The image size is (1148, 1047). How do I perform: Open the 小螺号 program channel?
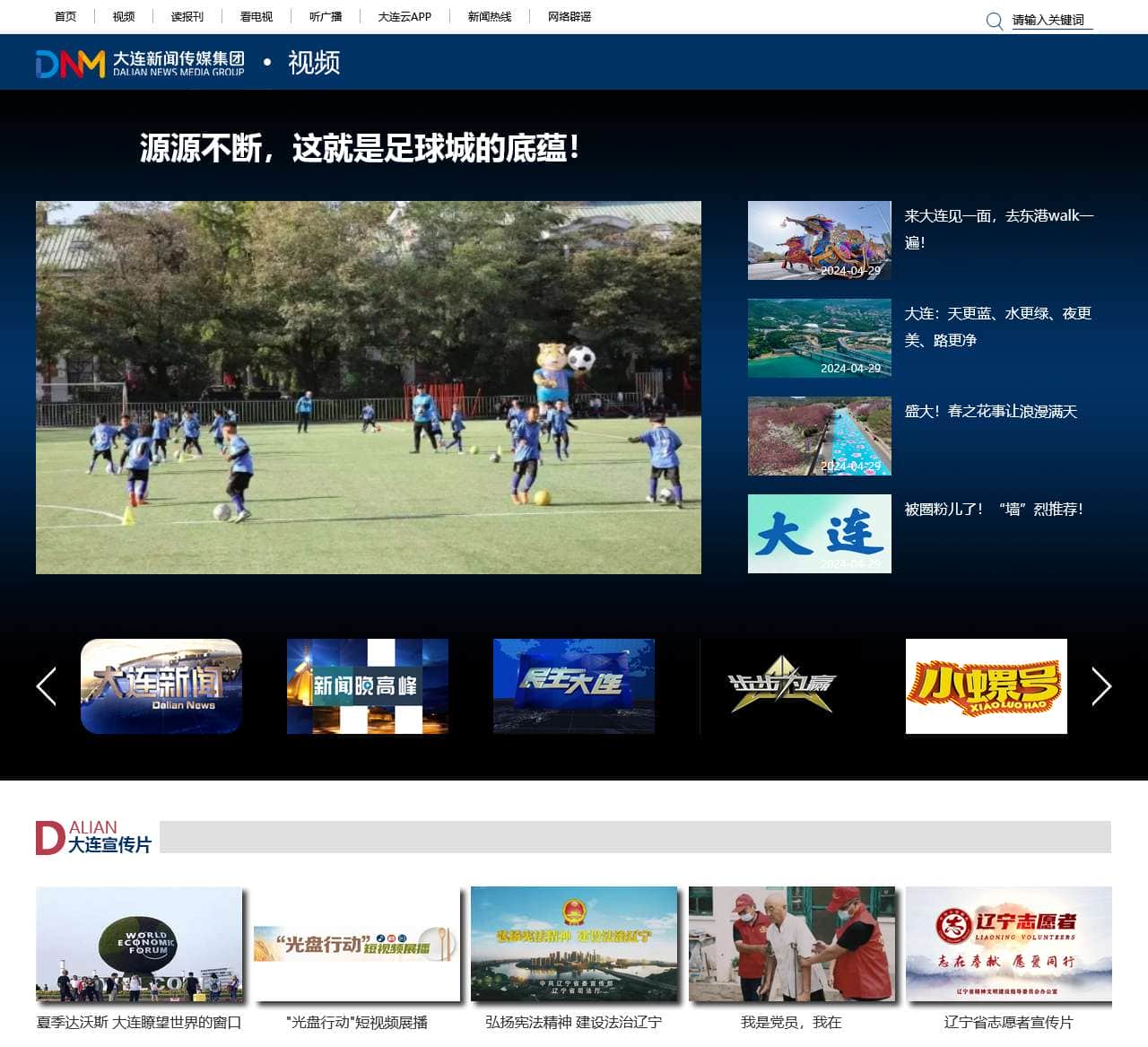click(986, 686)
